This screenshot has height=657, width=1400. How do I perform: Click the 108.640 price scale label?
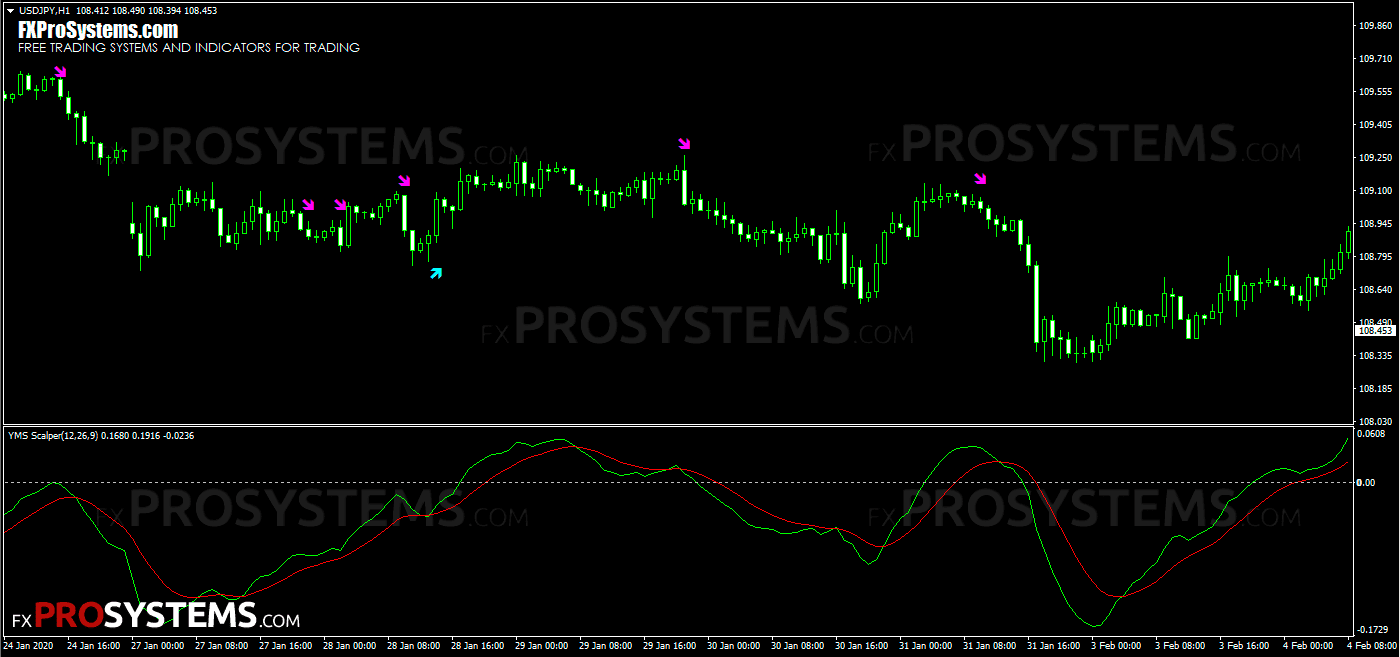(1374, 290)
